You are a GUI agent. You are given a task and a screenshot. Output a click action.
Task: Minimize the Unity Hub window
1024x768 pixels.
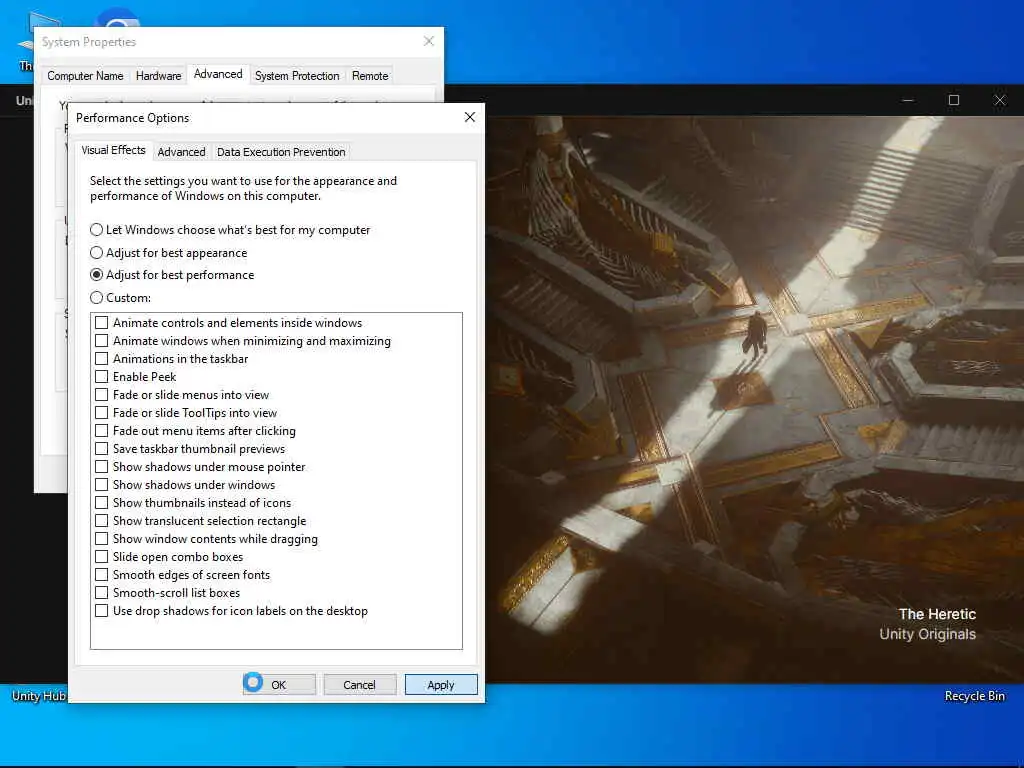[908, 100]
